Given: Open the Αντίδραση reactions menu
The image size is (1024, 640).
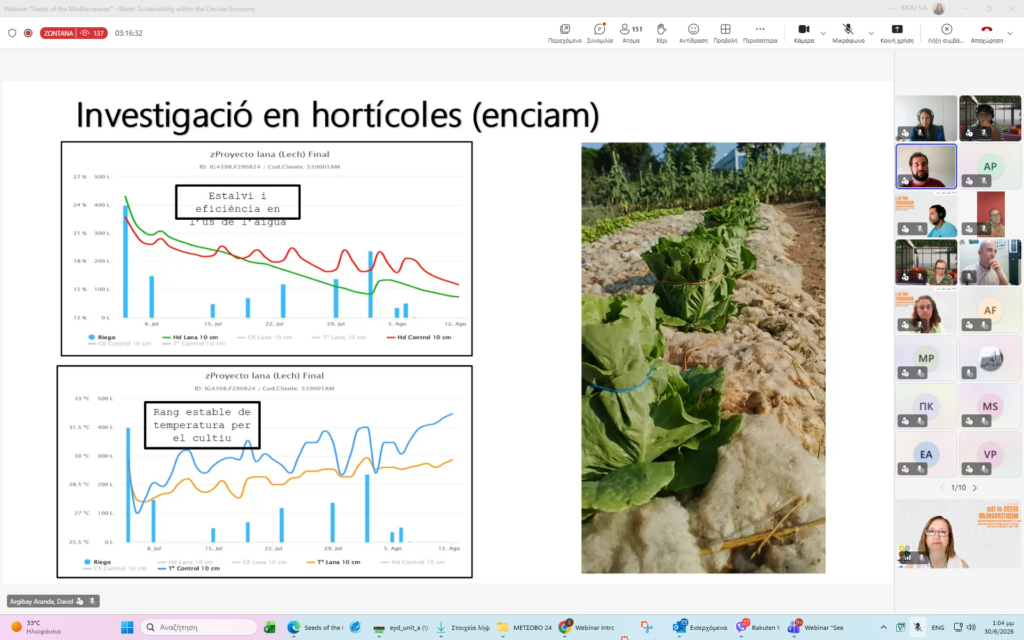Looking at the screenshot, I should [693, 33].
